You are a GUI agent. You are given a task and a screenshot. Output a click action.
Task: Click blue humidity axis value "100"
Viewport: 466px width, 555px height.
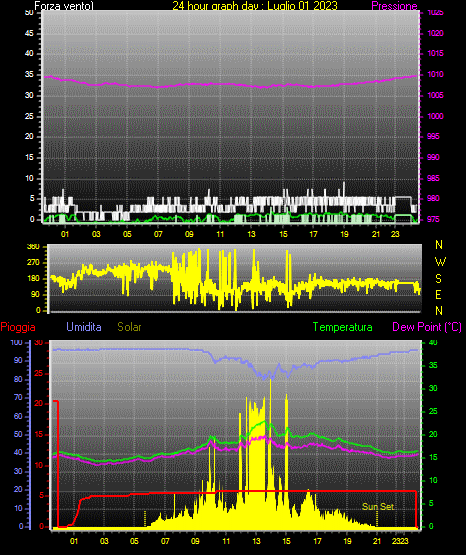coord(16,343)
